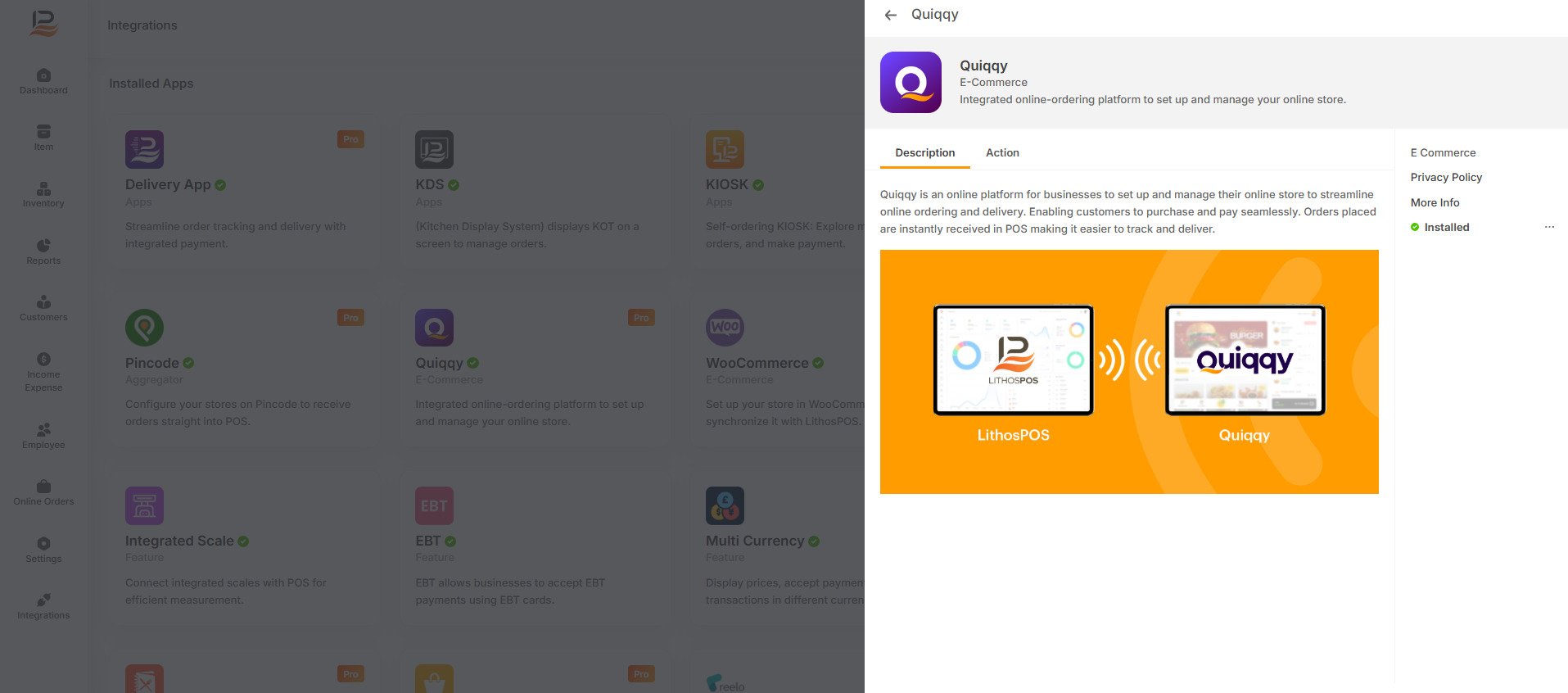Open the More Info link
Viewport: 1568px width, 693px height.
(x=1435, y=202)
